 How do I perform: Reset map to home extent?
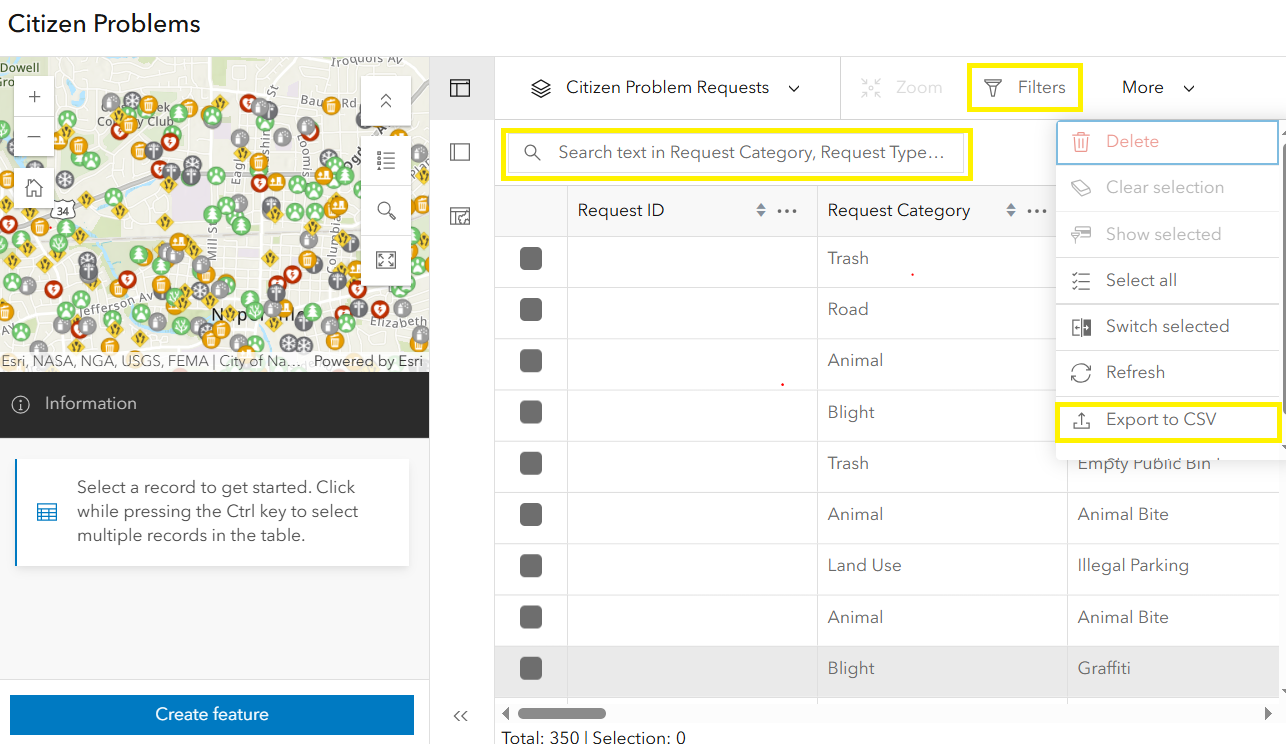click(x=34, y=187)
